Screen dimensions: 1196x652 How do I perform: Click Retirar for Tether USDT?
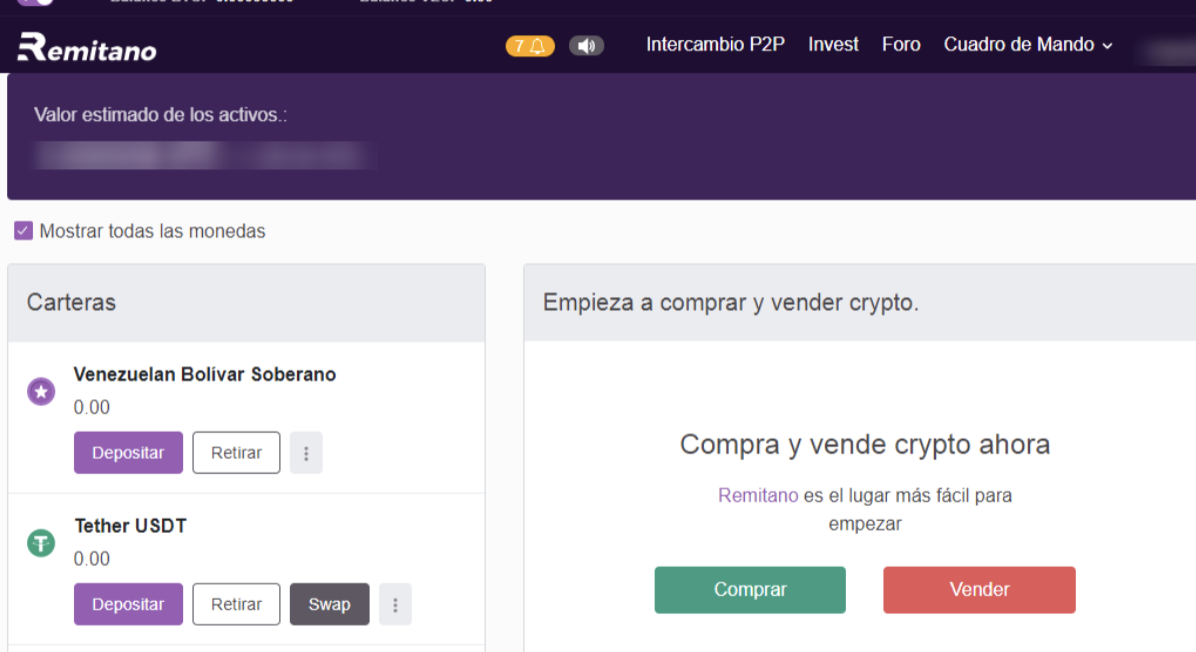[236, 605]
